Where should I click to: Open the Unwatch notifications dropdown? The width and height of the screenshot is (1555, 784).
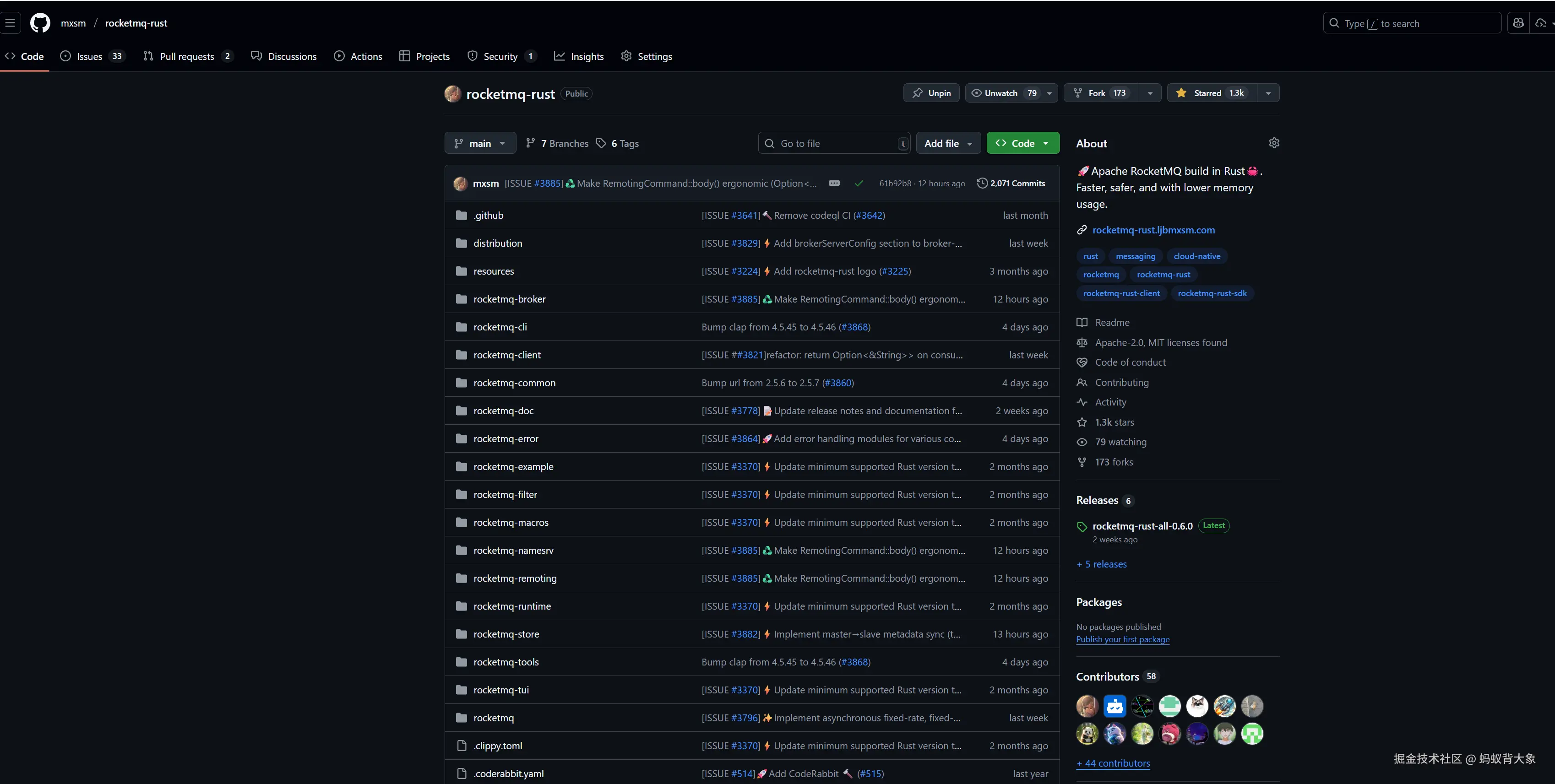click(x=1011, y=93)
